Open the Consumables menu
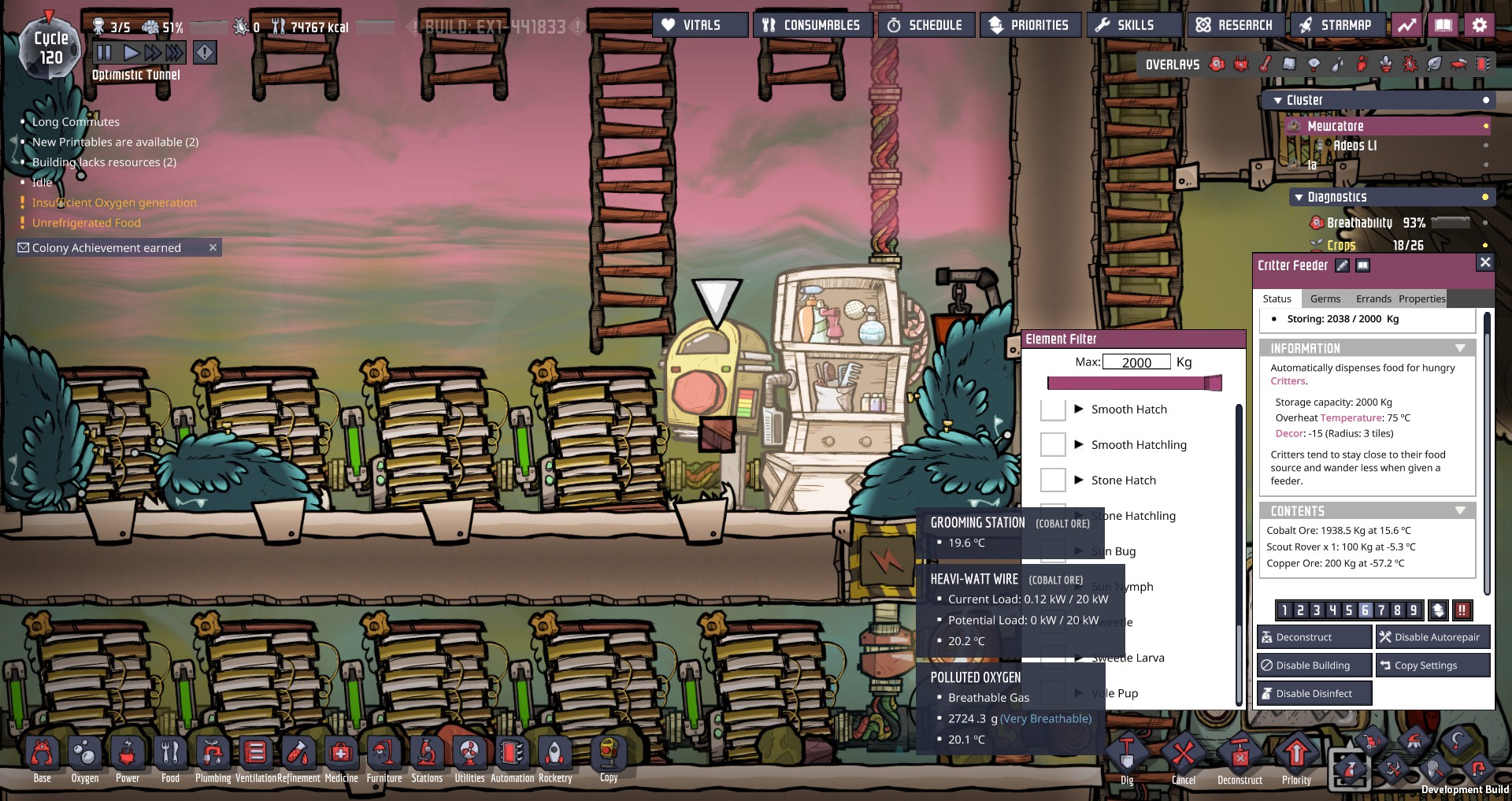The width and height of the screenshot is (1512, 801). point(813,25)
